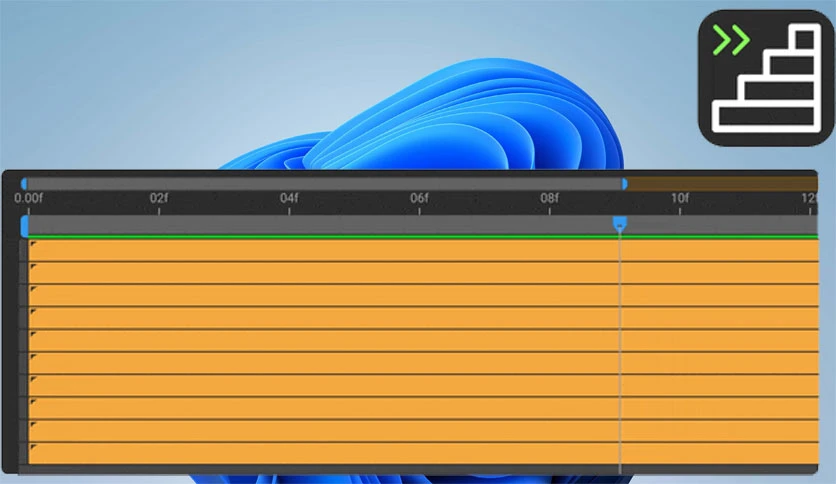
Task: Click the 02f mark on time ruler
Action: point(159,198)
